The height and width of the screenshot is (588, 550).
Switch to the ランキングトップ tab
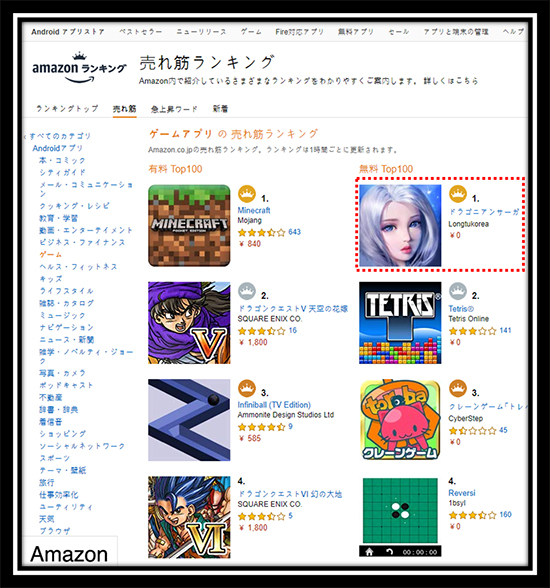67,109
